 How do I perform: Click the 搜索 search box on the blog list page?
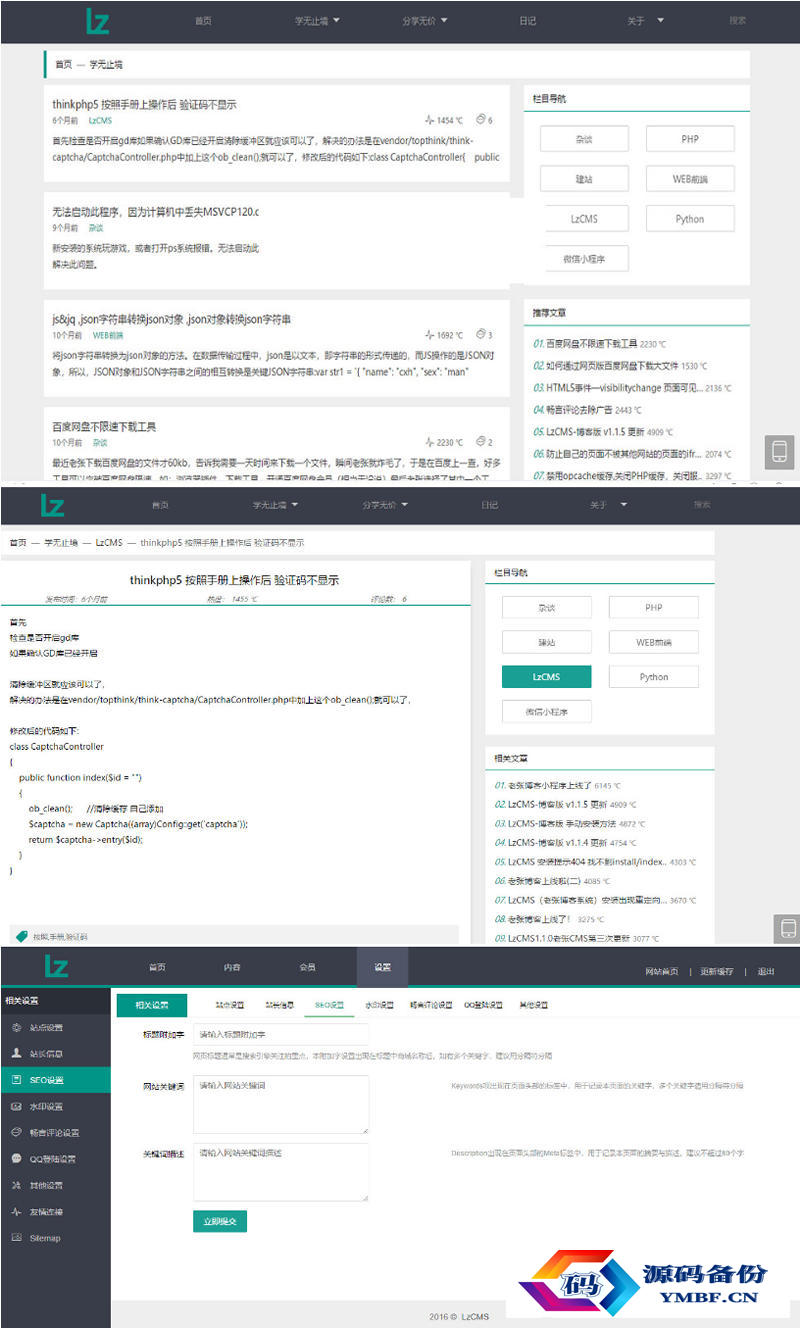[x=737, y=20]
